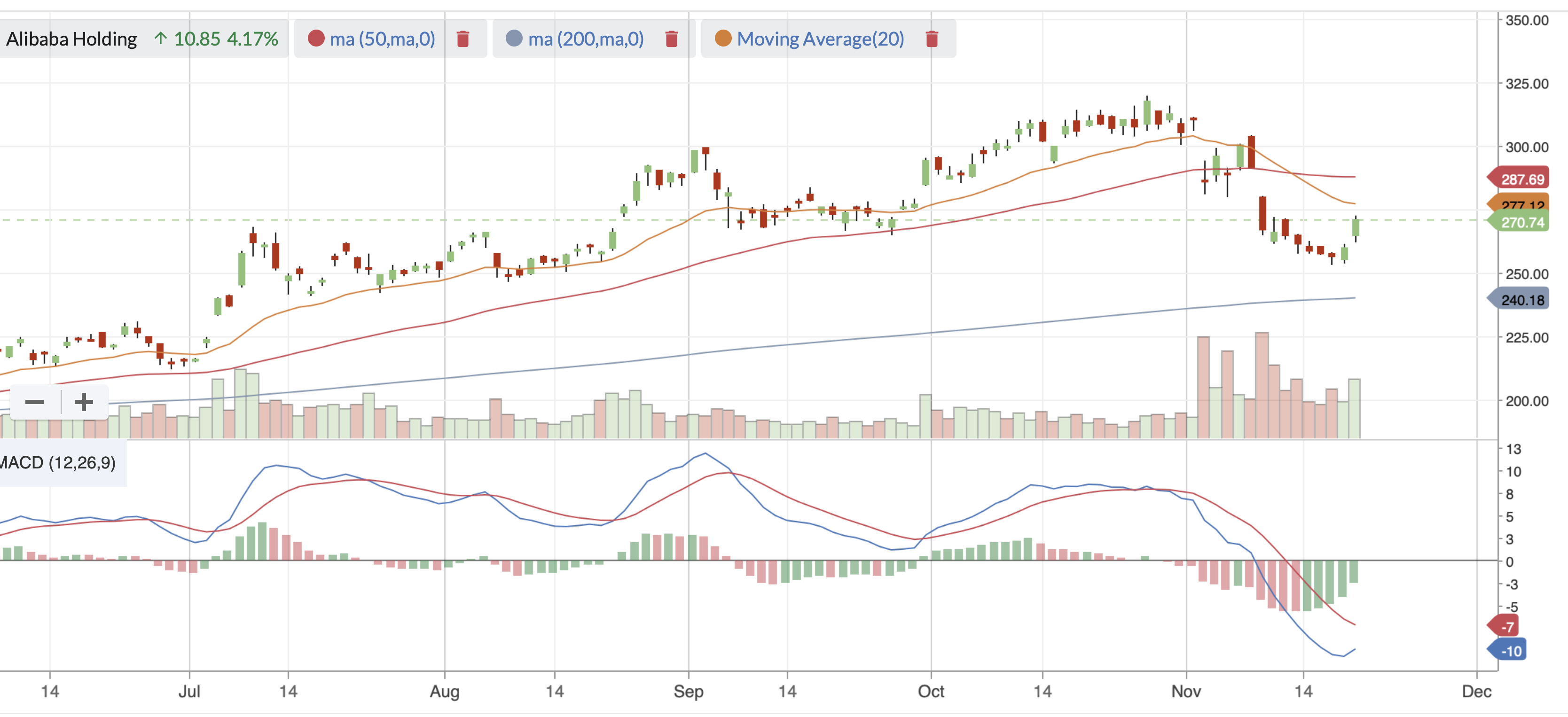Click the orange Moving Average(20) color dot
The height and width of the screenshot is (717, 1568).
pos(722,39)
